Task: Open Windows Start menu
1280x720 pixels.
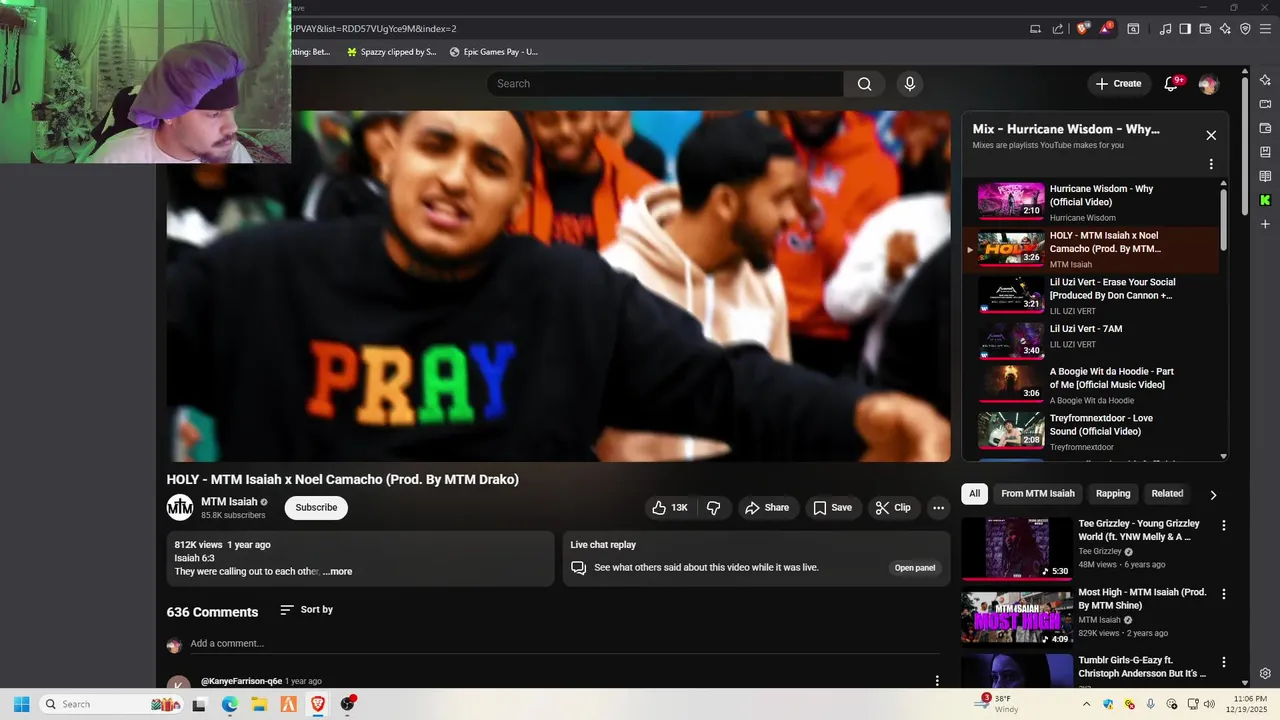Action: click(21, 704)
